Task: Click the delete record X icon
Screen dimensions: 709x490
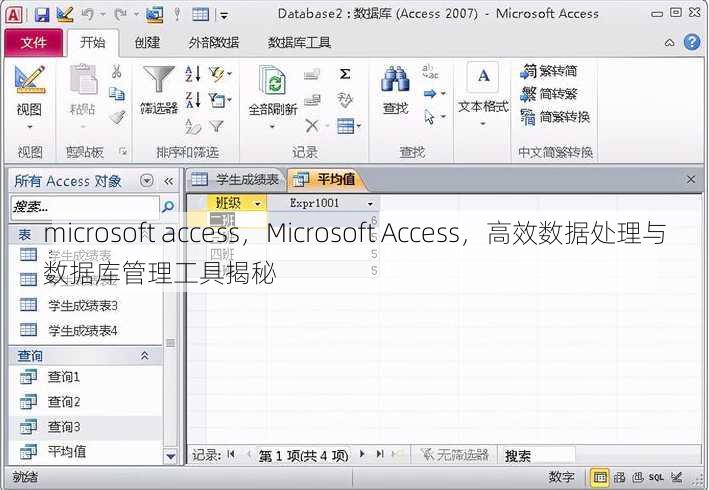Action: pyautogui.click(x=312, y=125)
